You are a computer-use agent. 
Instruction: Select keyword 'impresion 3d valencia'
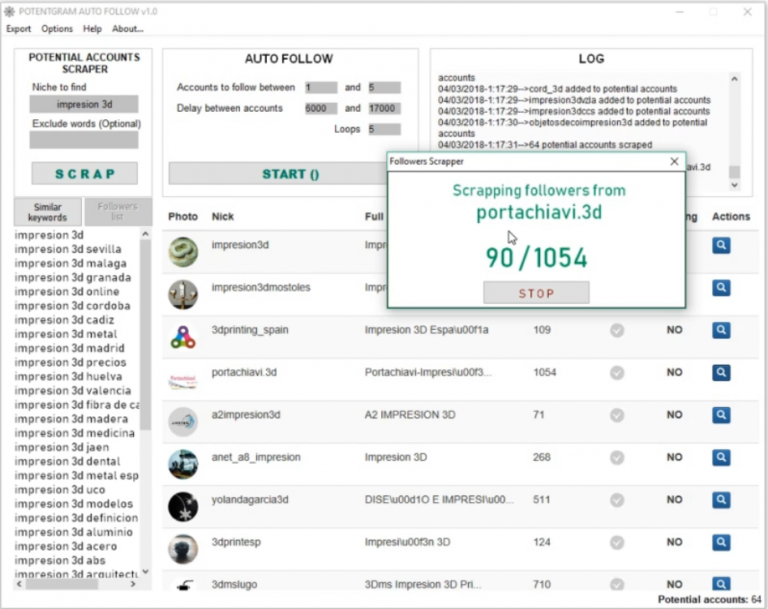[x=73, y=391]
